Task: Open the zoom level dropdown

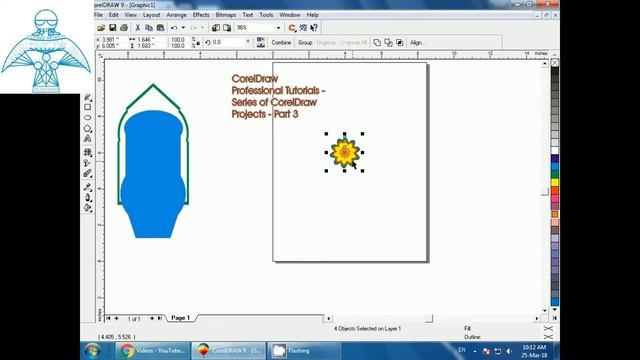Action: [278, 28]
